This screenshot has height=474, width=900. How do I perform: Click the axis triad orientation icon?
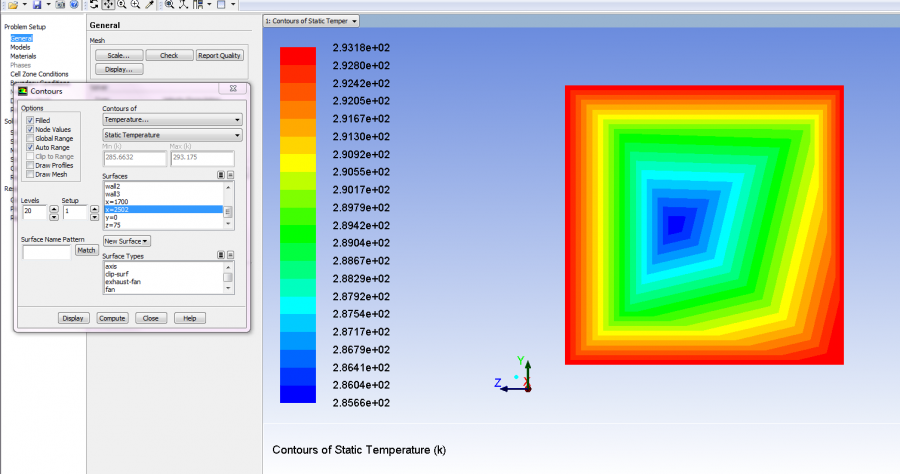pyautogui.click(x=183, y=5)
